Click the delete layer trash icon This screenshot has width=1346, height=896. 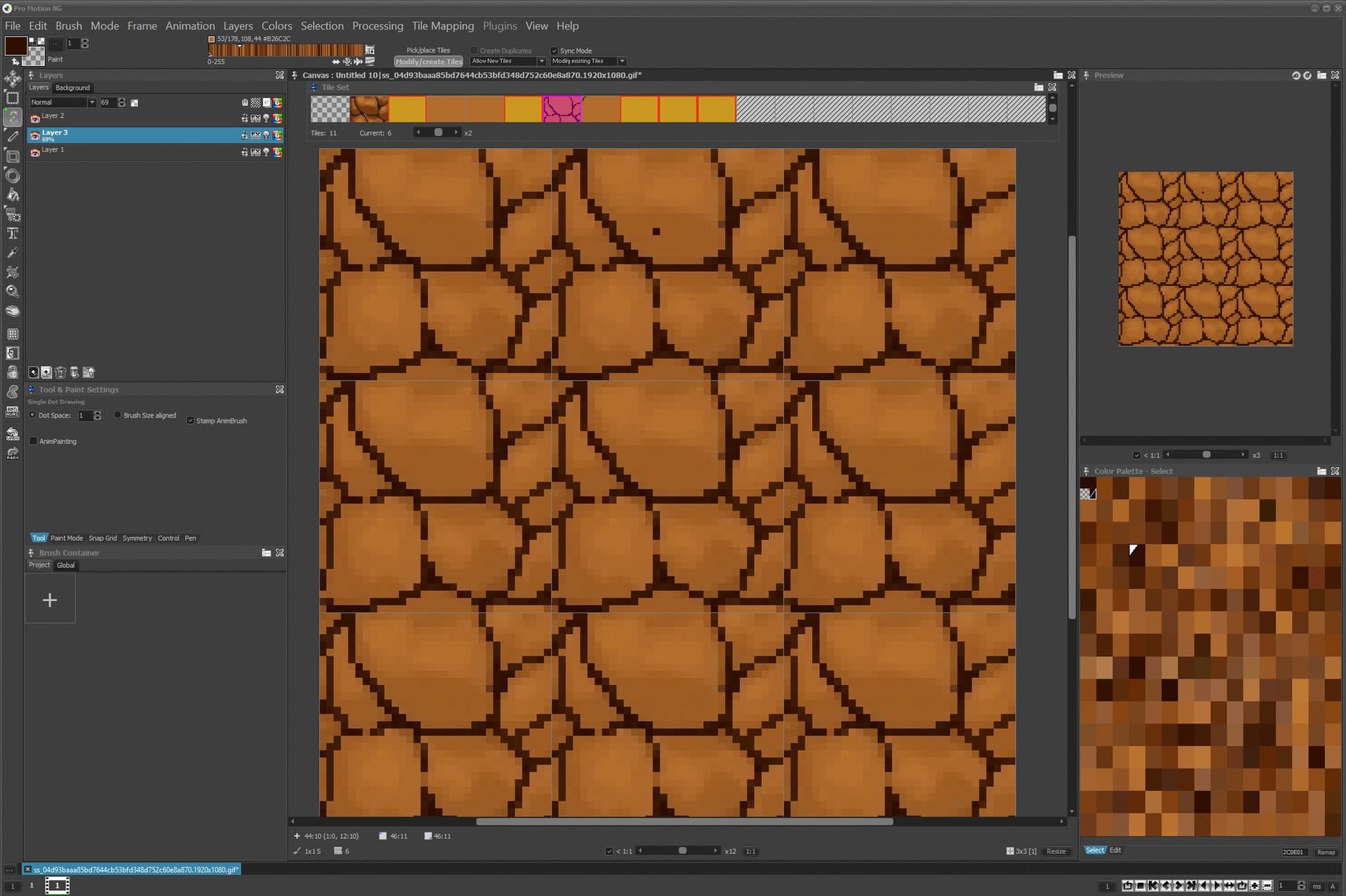point(60,372)
